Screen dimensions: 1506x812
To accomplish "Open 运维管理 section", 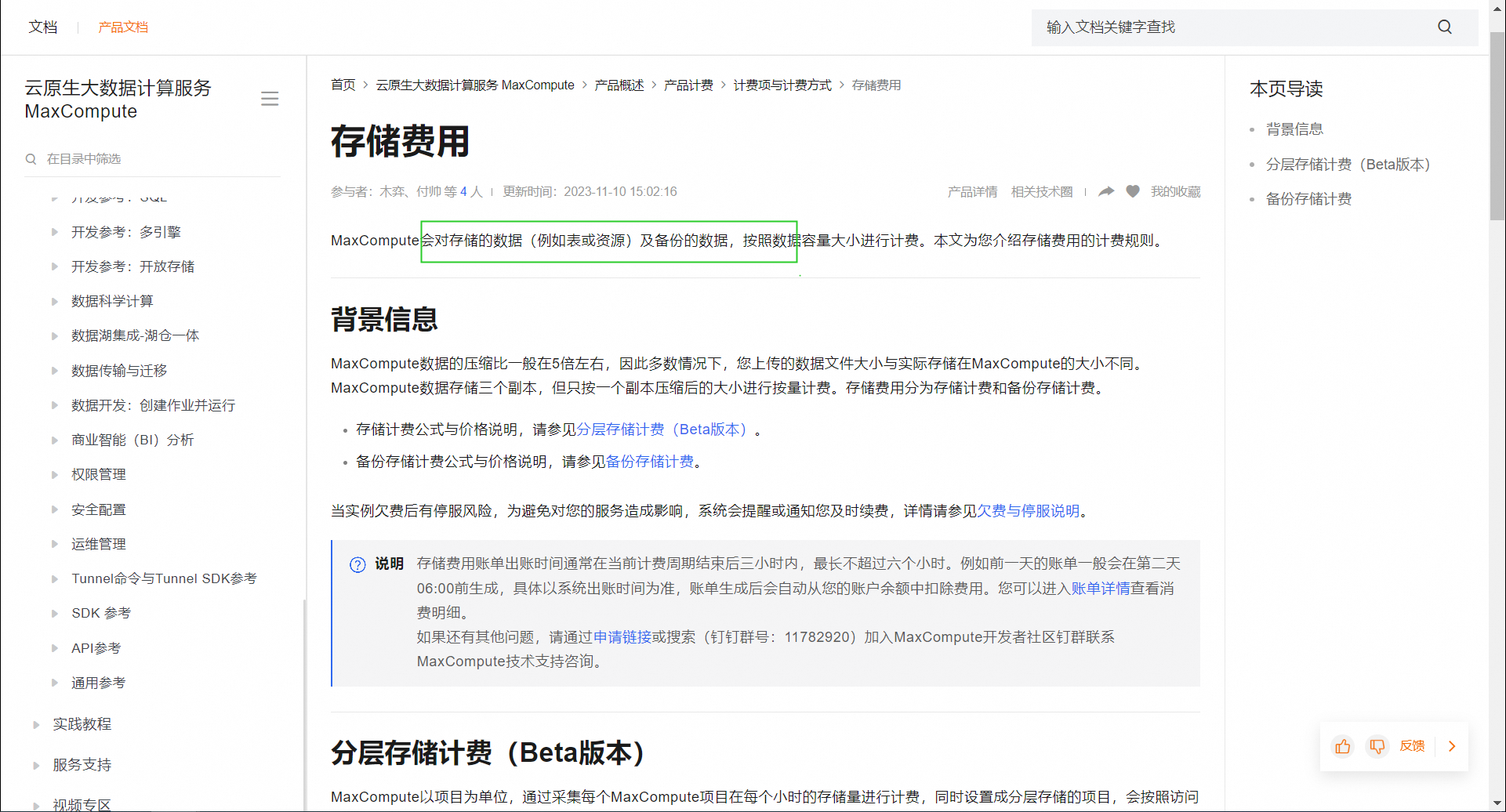I will [x=99, y=544].
